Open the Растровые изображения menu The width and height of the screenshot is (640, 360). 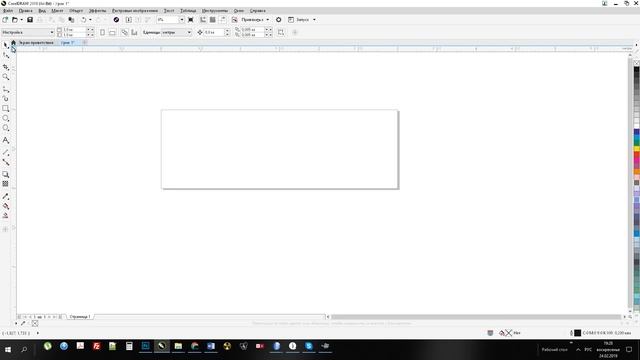coord(135,11)
